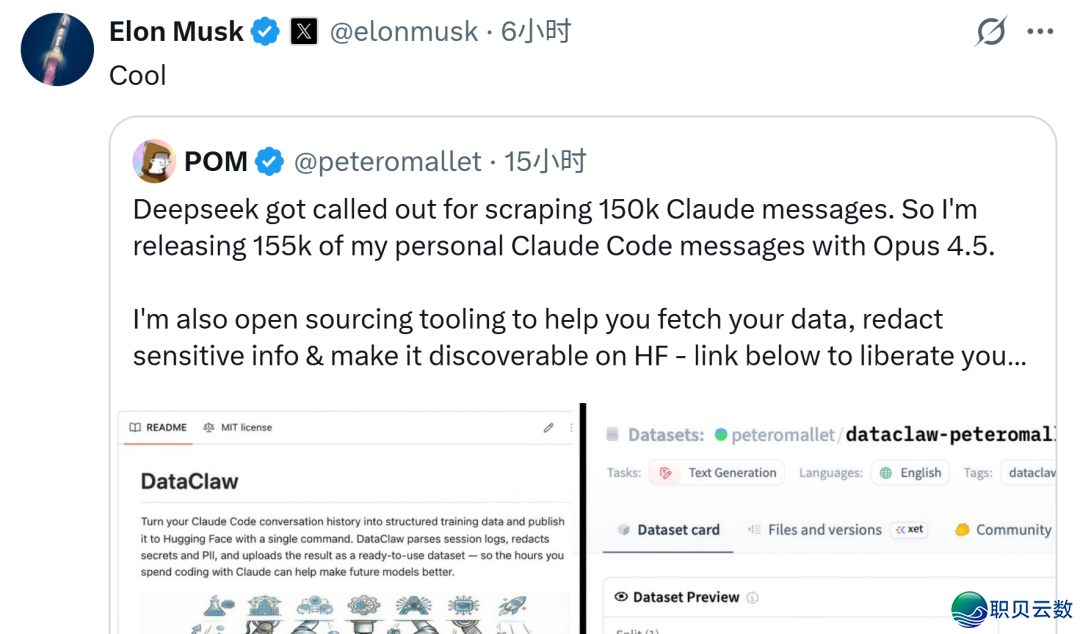1080x634 pixels.
Task: Open the Grok slashed-circle icon on the tweet
Action: click(x=991, y=32)
